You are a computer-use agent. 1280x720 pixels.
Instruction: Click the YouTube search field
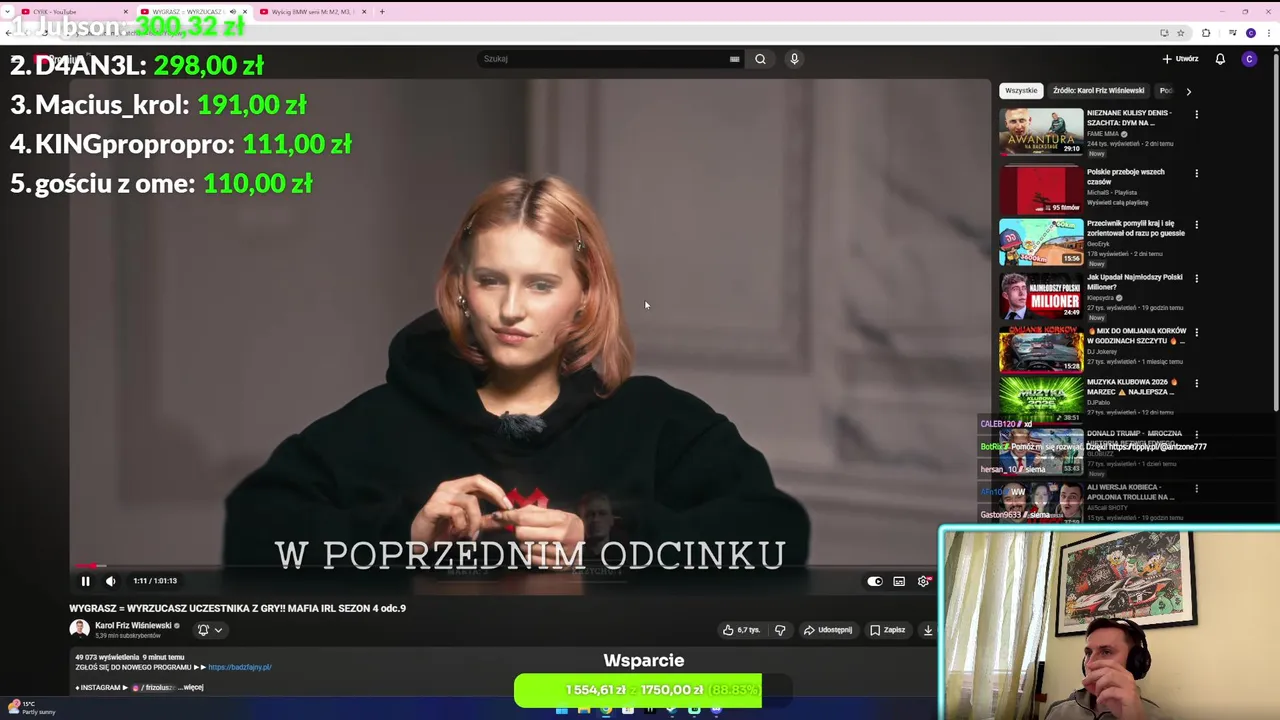click(x=604, y=59)
